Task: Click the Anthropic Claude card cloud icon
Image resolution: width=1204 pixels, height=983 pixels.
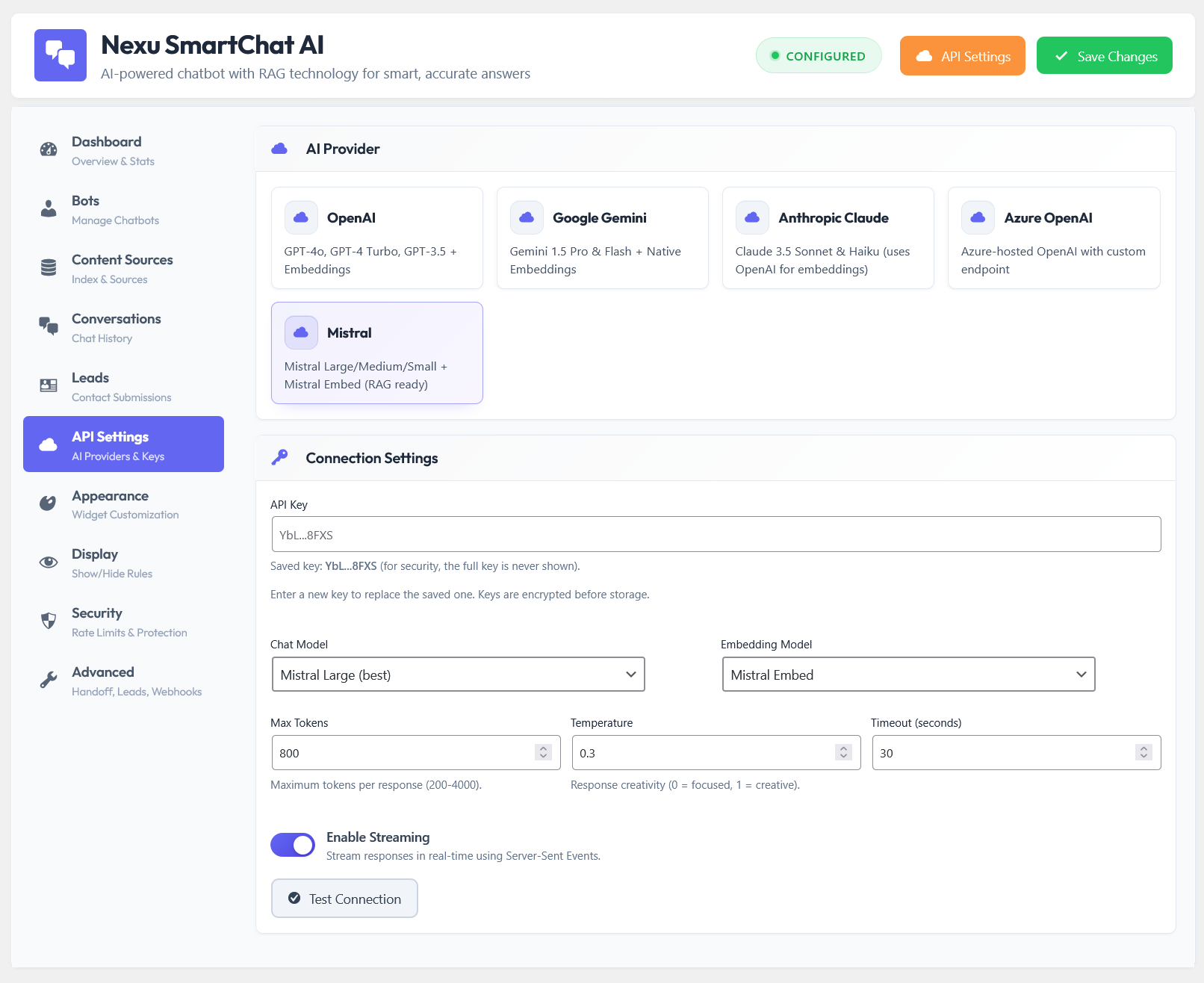Action: tap(752, 217)
